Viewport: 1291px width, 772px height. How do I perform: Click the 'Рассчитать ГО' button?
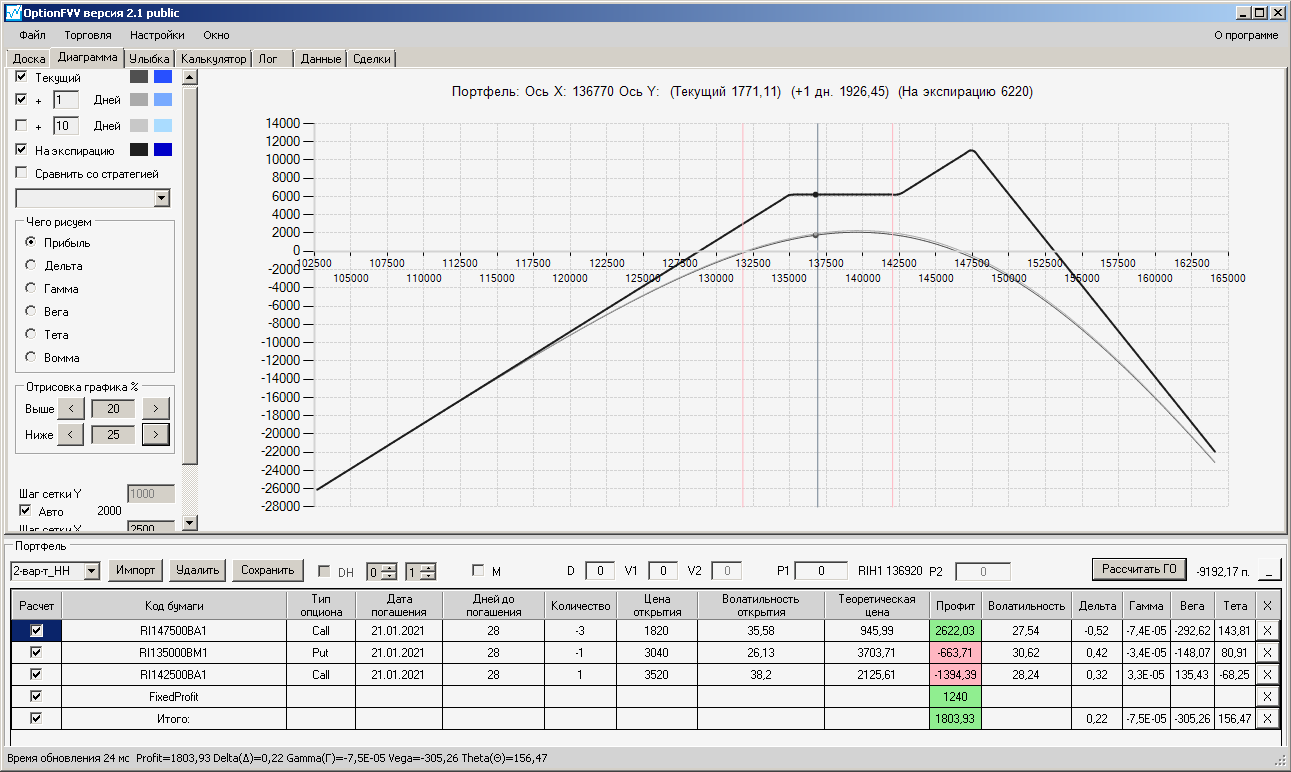click(1139, 569)
